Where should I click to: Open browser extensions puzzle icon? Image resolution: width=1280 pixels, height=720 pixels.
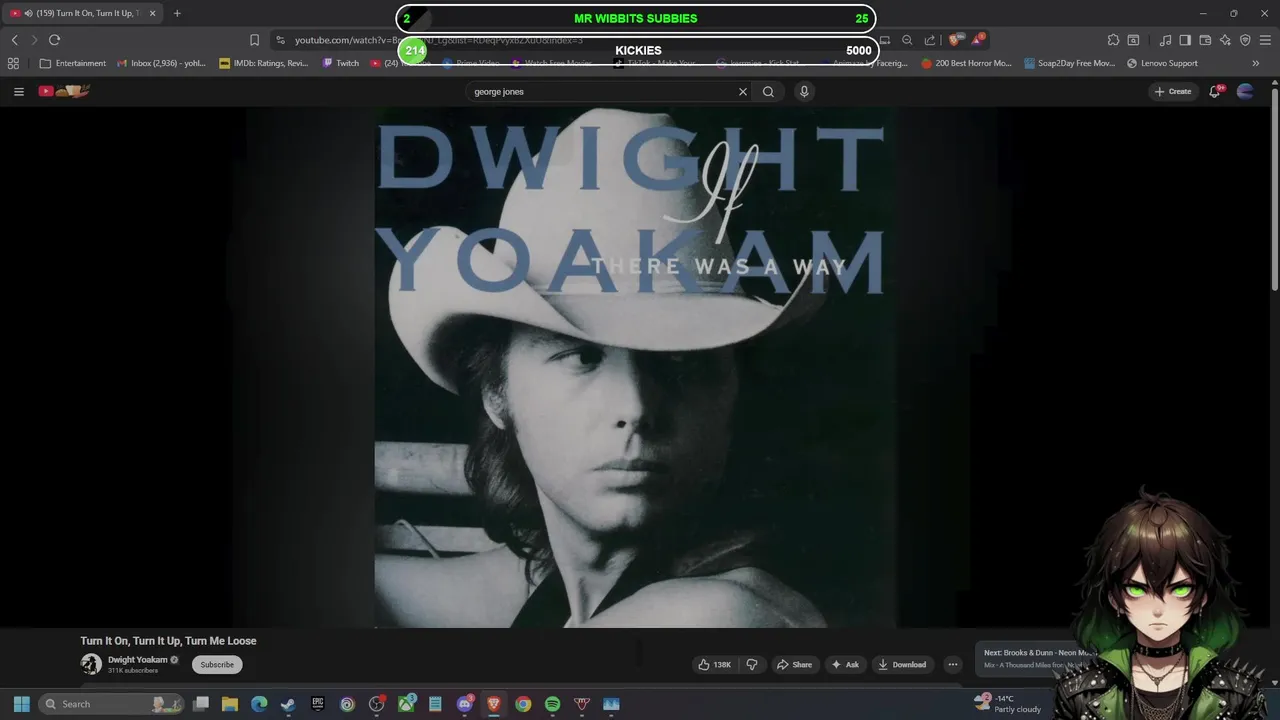(x=1113, y=40)
